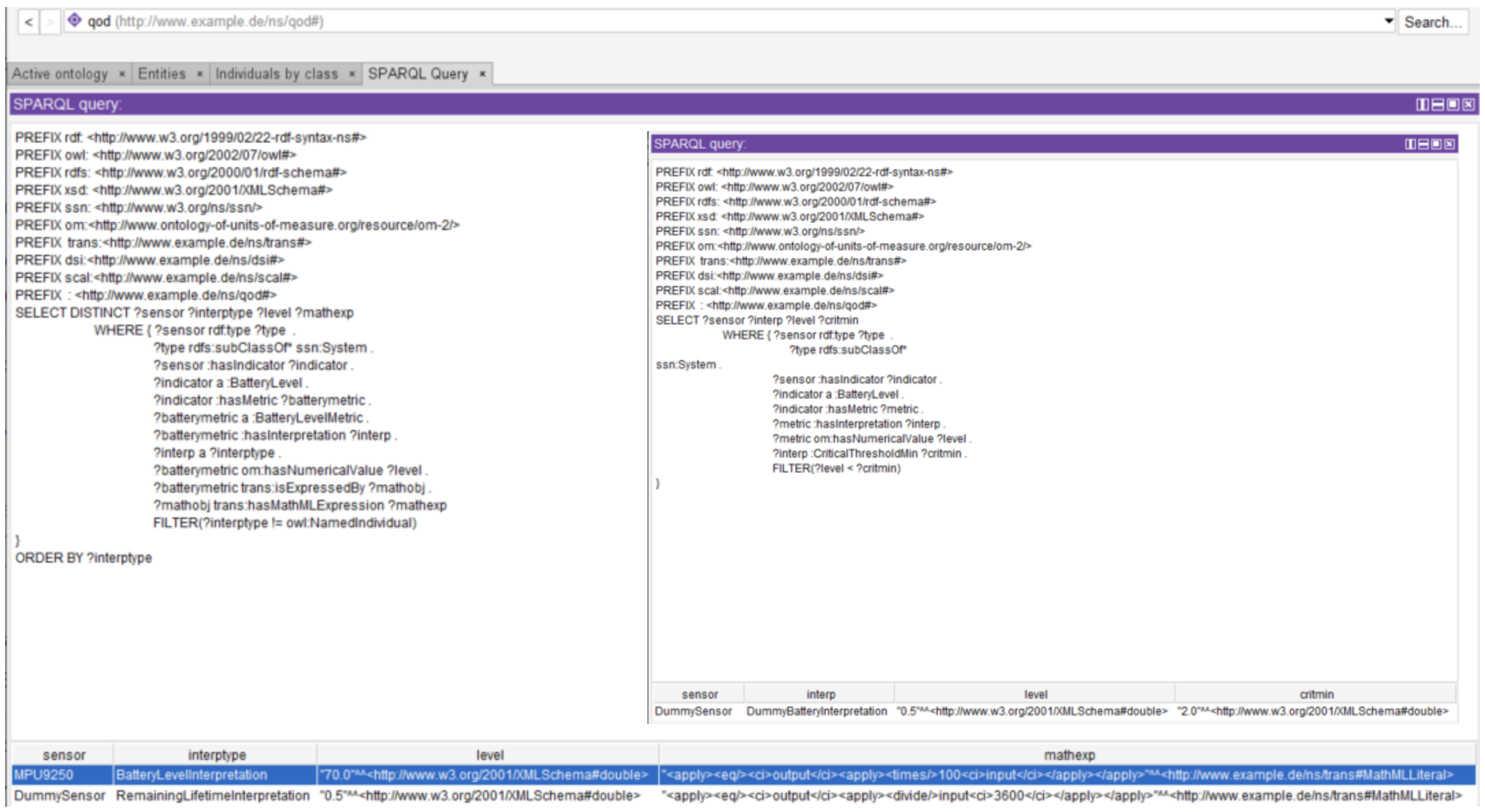Click the ORDER BY ?interptype line in editor

[84, 558]
